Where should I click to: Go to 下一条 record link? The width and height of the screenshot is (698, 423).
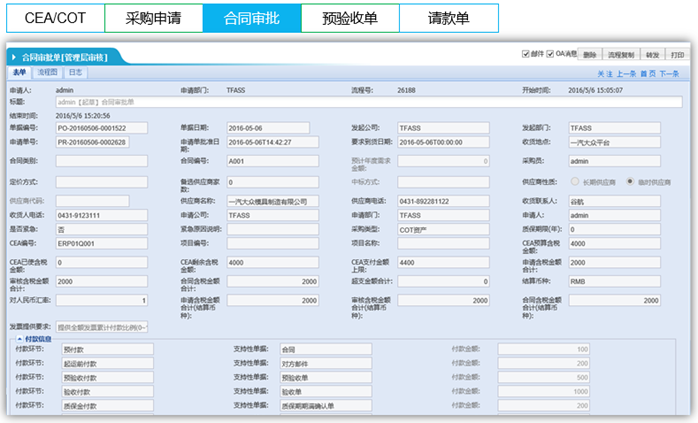coord(669,74)
